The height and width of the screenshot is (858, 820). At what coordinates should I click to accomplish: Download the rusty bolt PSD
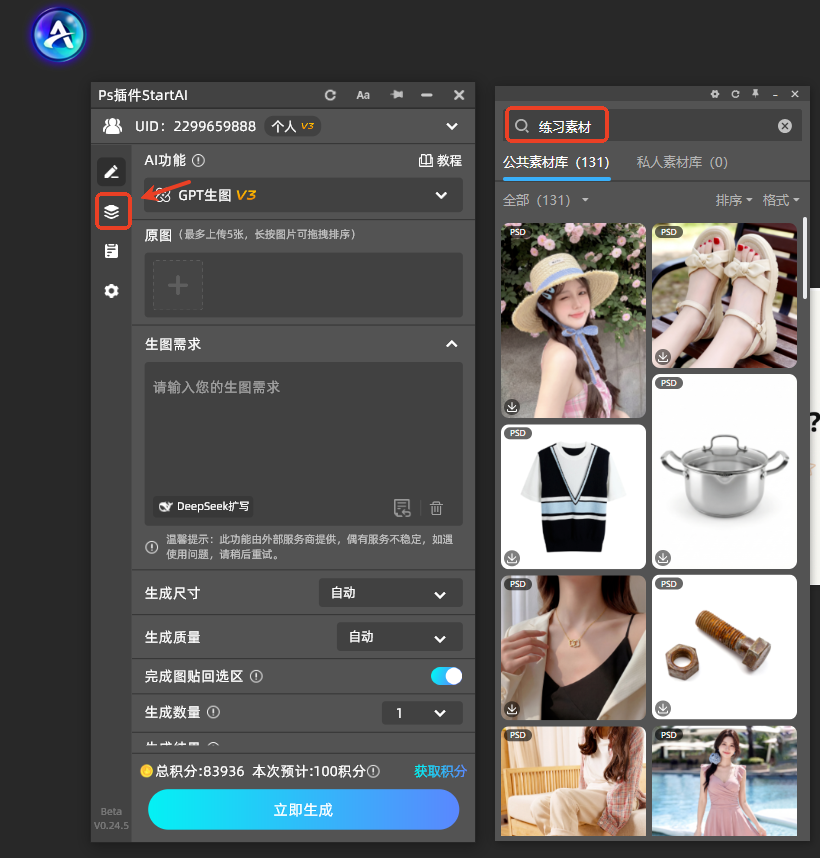[663, 708]
